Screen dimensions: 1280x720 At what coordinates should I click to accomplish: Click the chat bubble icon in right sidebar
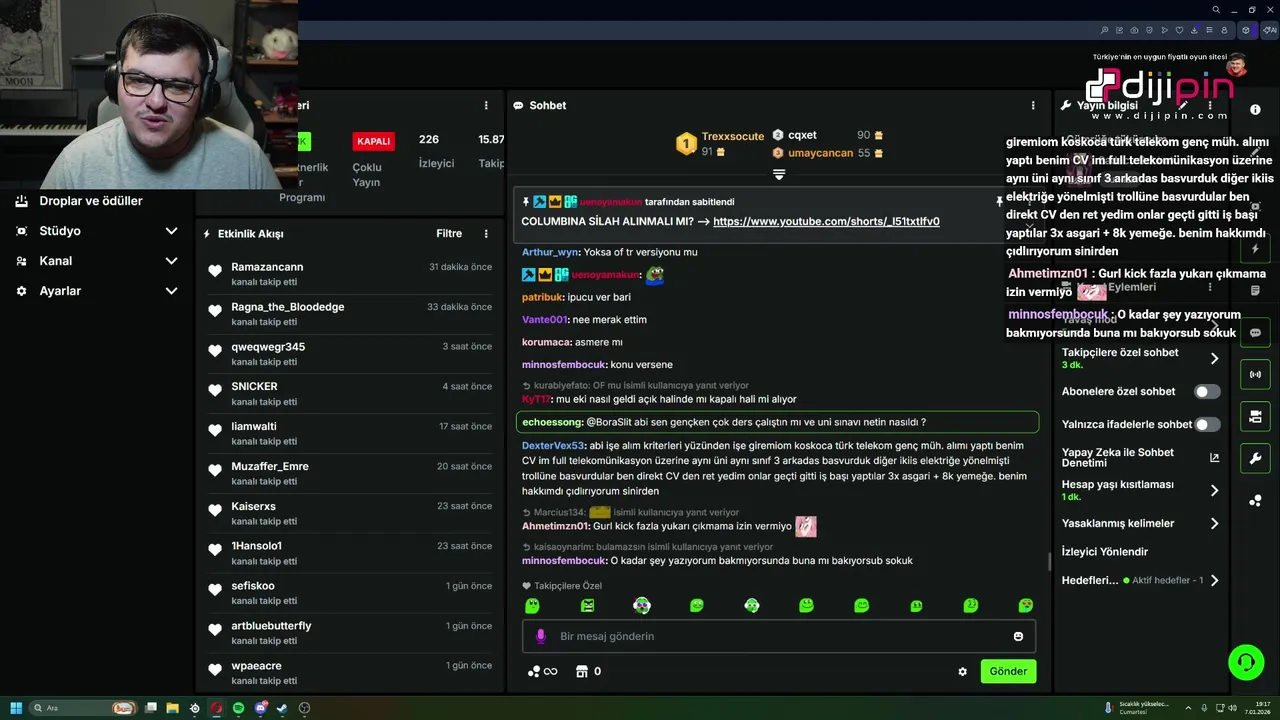(x=1255, y=332)
